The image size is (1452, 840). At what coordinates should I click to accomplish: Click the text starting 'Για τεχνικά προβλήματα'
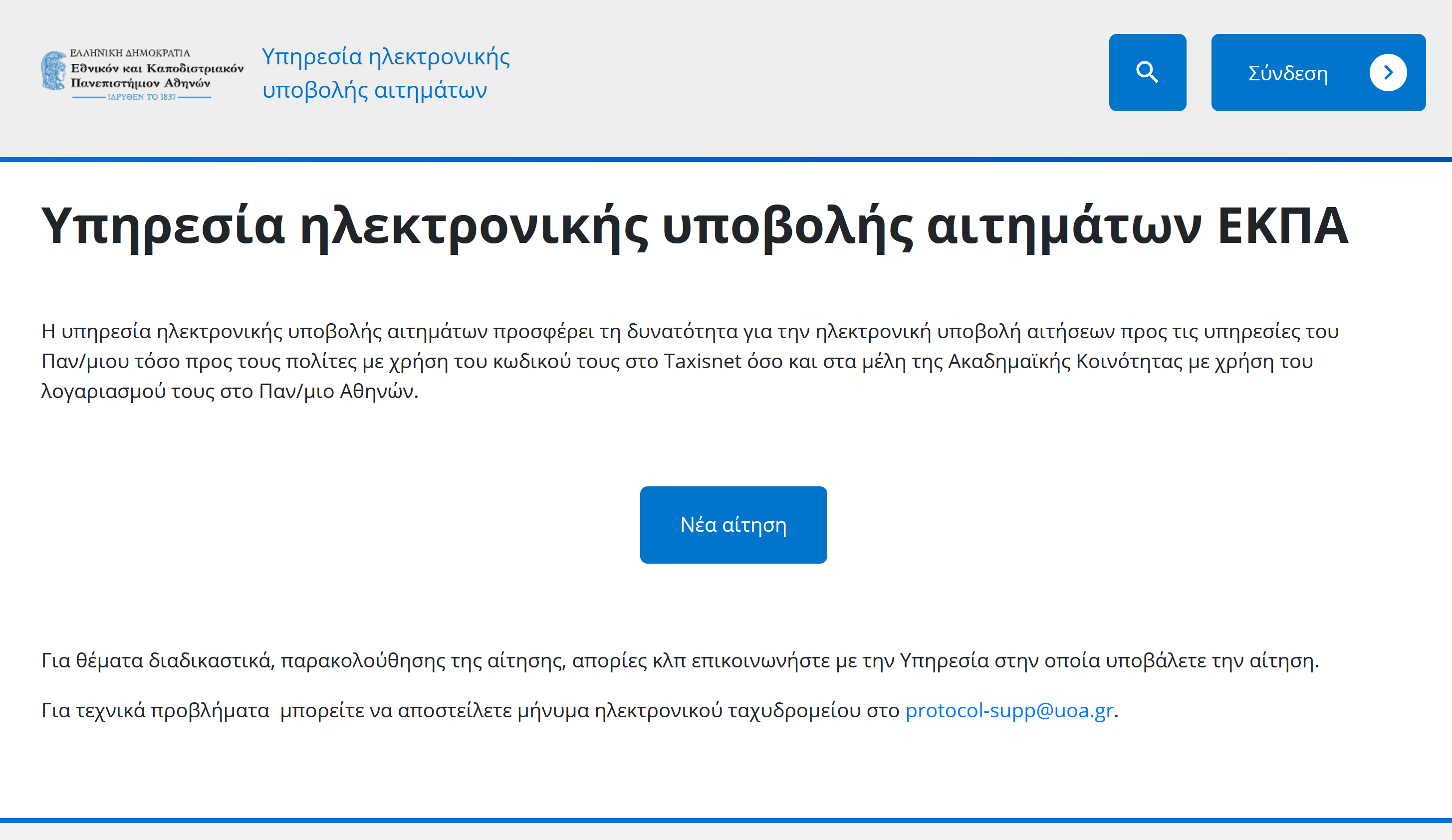(x=580, y=710)
